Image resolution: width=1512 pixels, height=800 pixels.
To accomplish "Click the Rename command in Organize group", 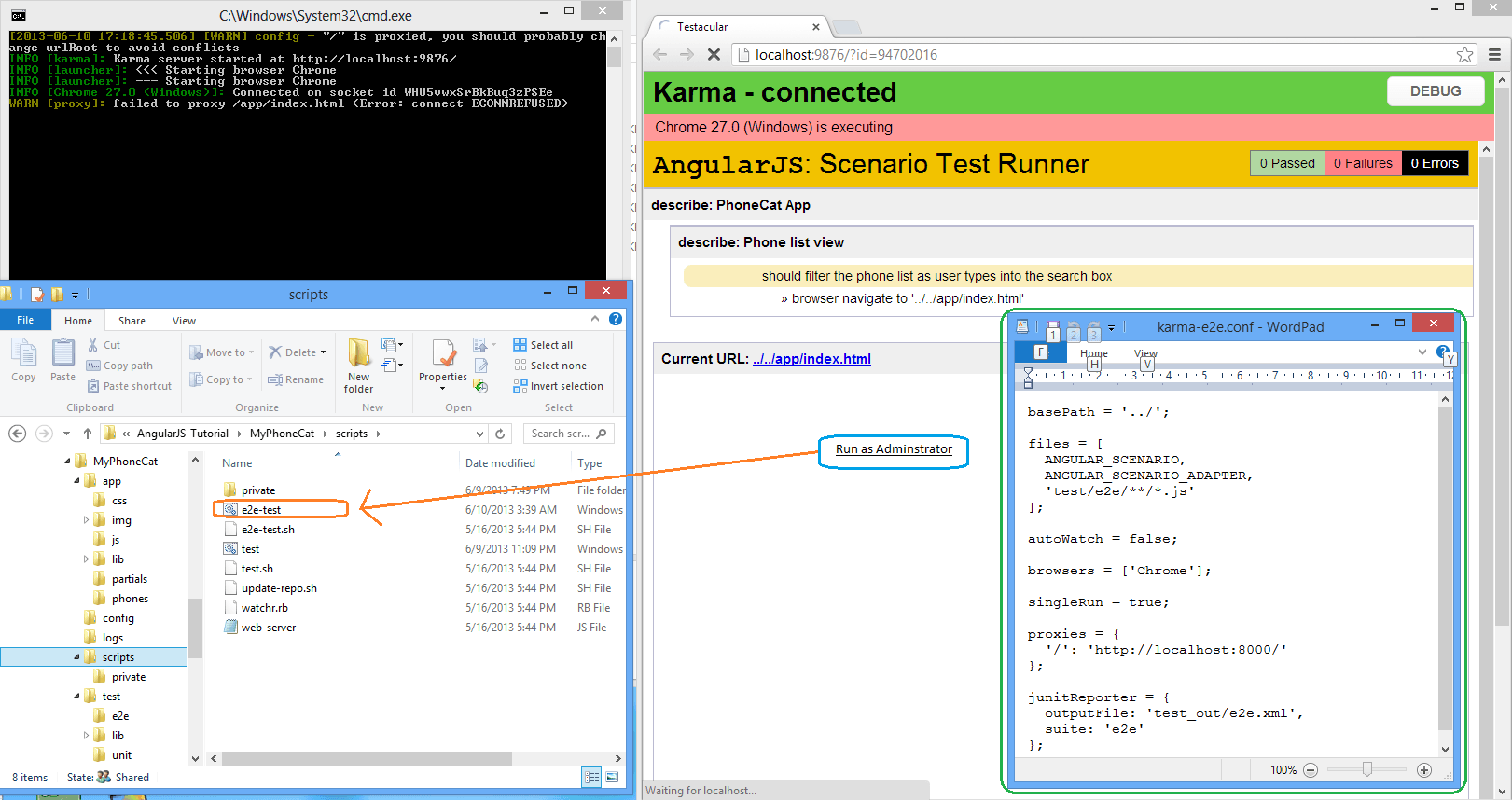I will [296, 379].
